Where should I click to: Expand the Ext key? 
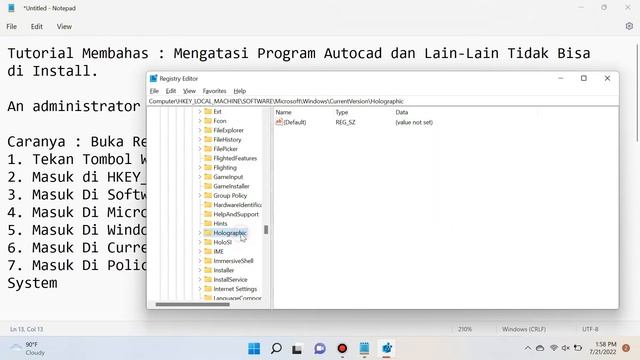tap(200, 111)
